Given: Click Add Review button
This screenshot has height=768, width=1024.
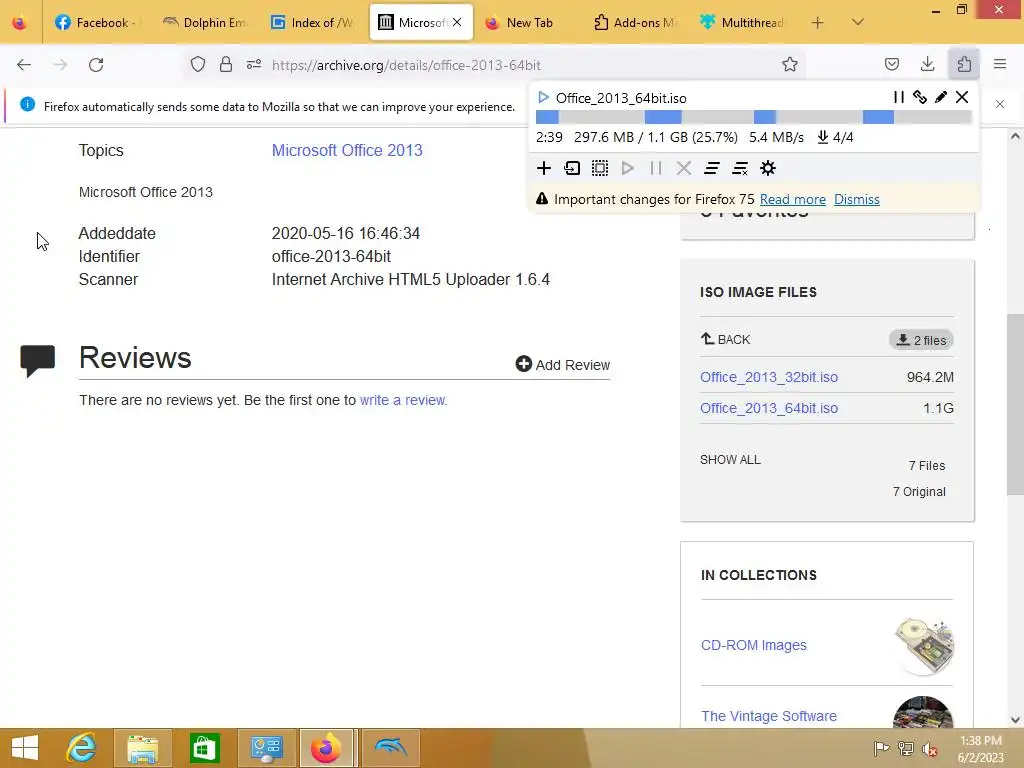Looking at the screenshot, I should (562, 364).
